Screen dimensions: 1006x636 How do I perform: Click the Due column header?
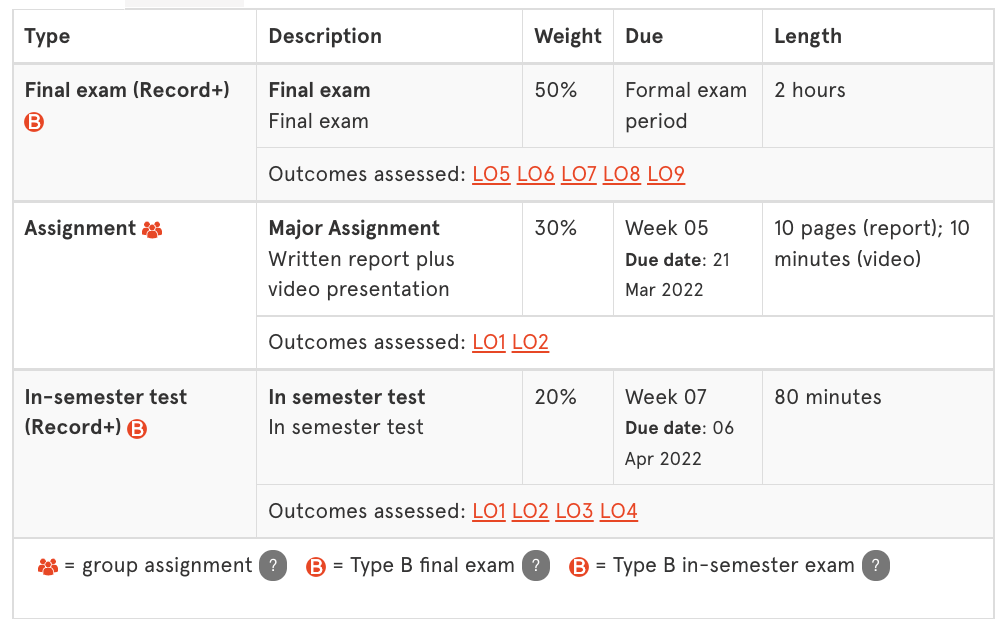pyautogui.click(x=643, y=36)
